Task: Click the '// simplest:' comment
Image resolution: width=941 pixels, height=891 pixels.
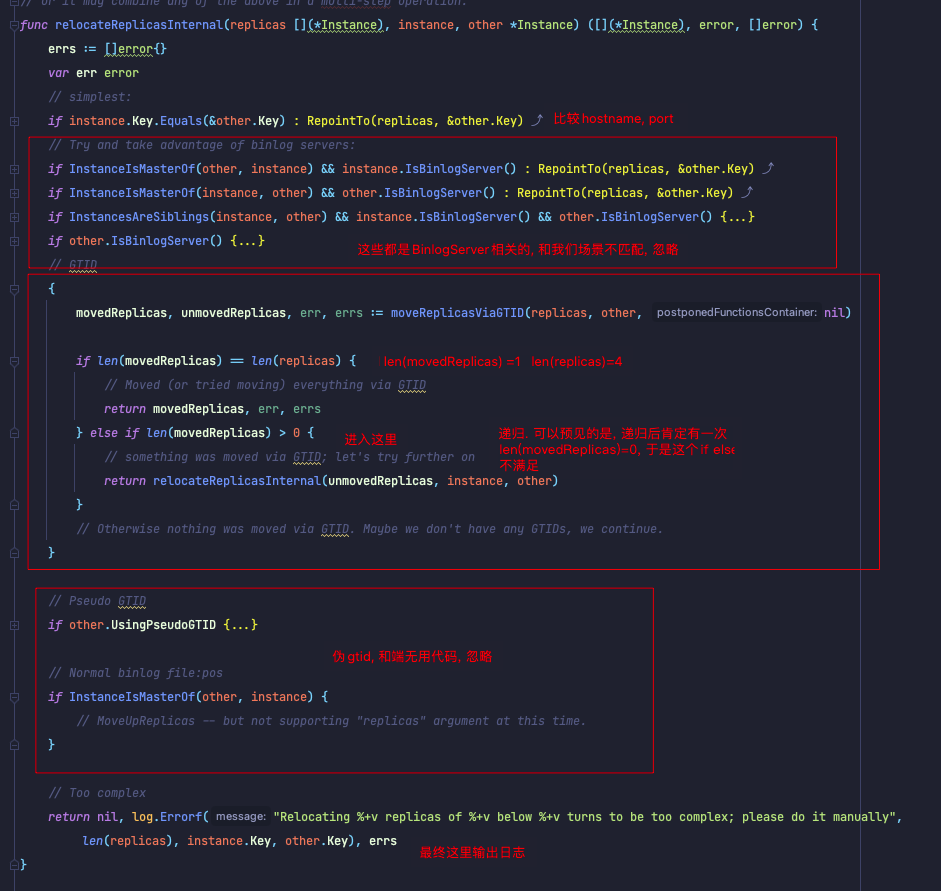Action: click(89, 97)
